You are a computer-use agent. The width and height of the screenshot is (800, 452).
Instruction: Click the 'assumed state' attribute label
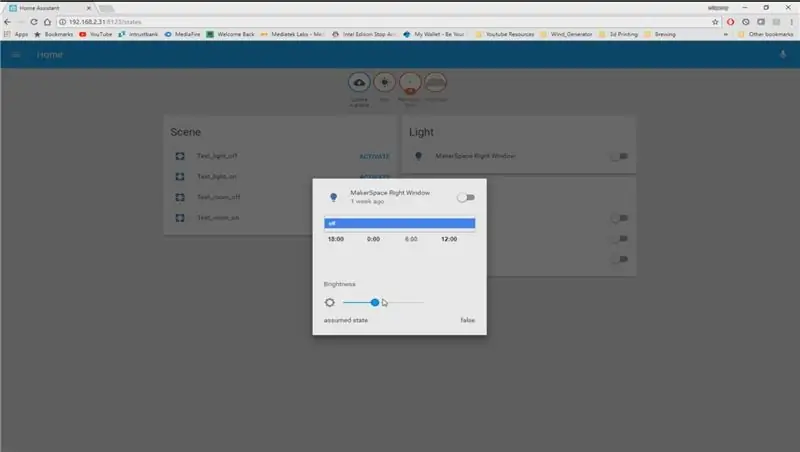click(x=346, y=320)
